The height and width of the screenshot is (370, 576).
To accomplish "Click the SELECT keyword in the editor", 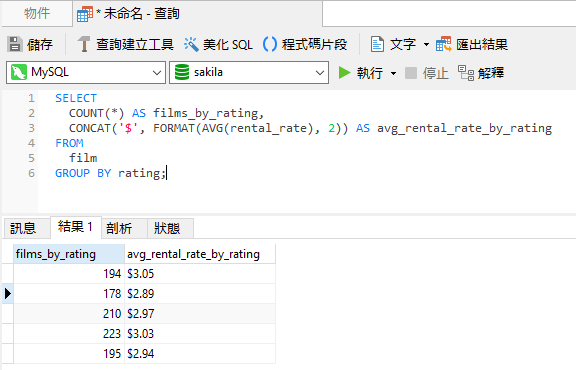I will click(76, 98).
